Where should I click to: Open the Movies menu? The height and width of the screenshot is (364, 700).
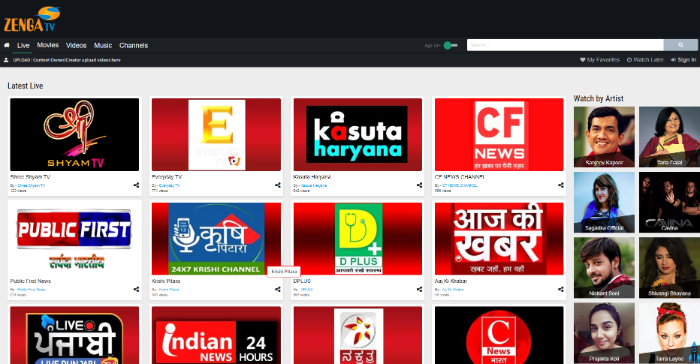point(48,45)
